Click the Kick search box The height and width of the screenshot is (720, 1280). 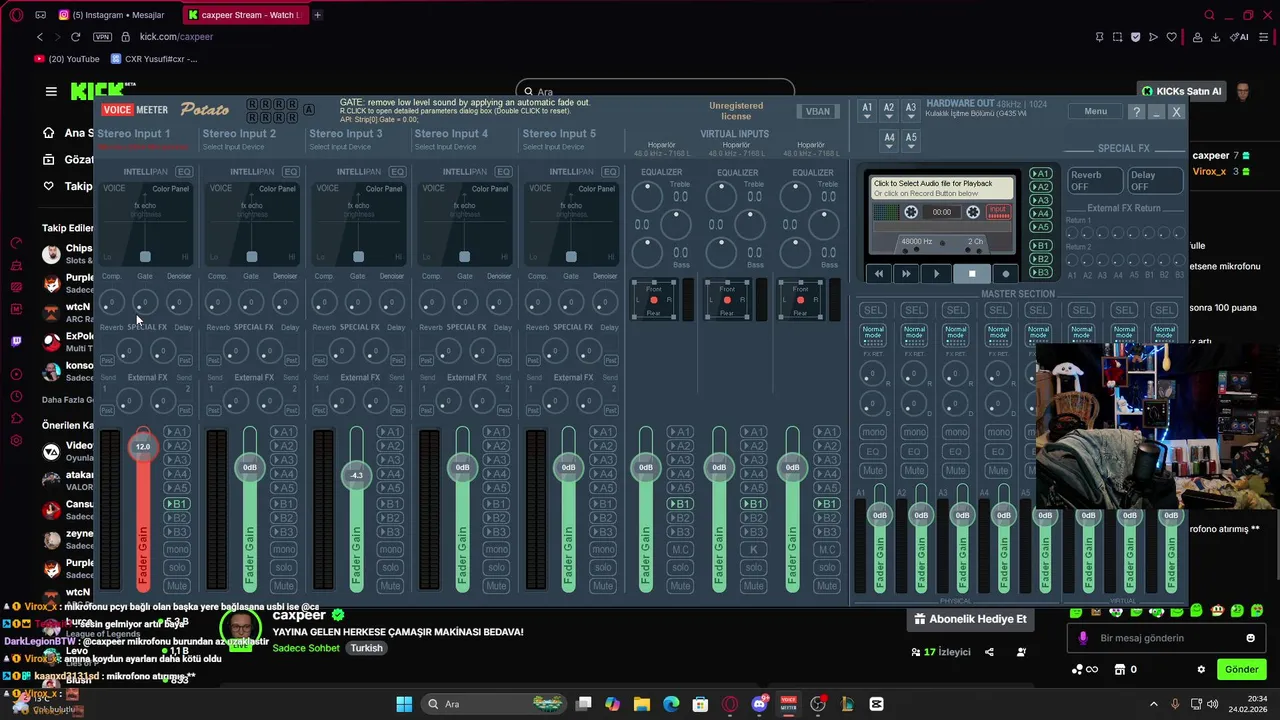[x=654, y=91]
